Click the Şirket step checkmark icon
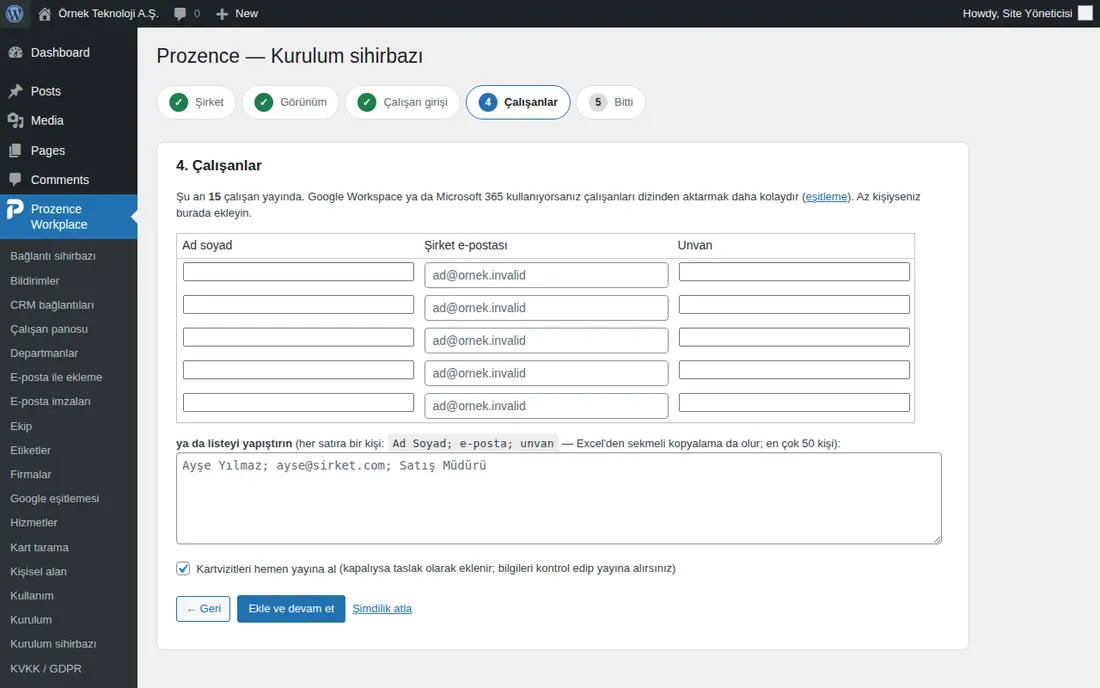 [x=179, y=102]
